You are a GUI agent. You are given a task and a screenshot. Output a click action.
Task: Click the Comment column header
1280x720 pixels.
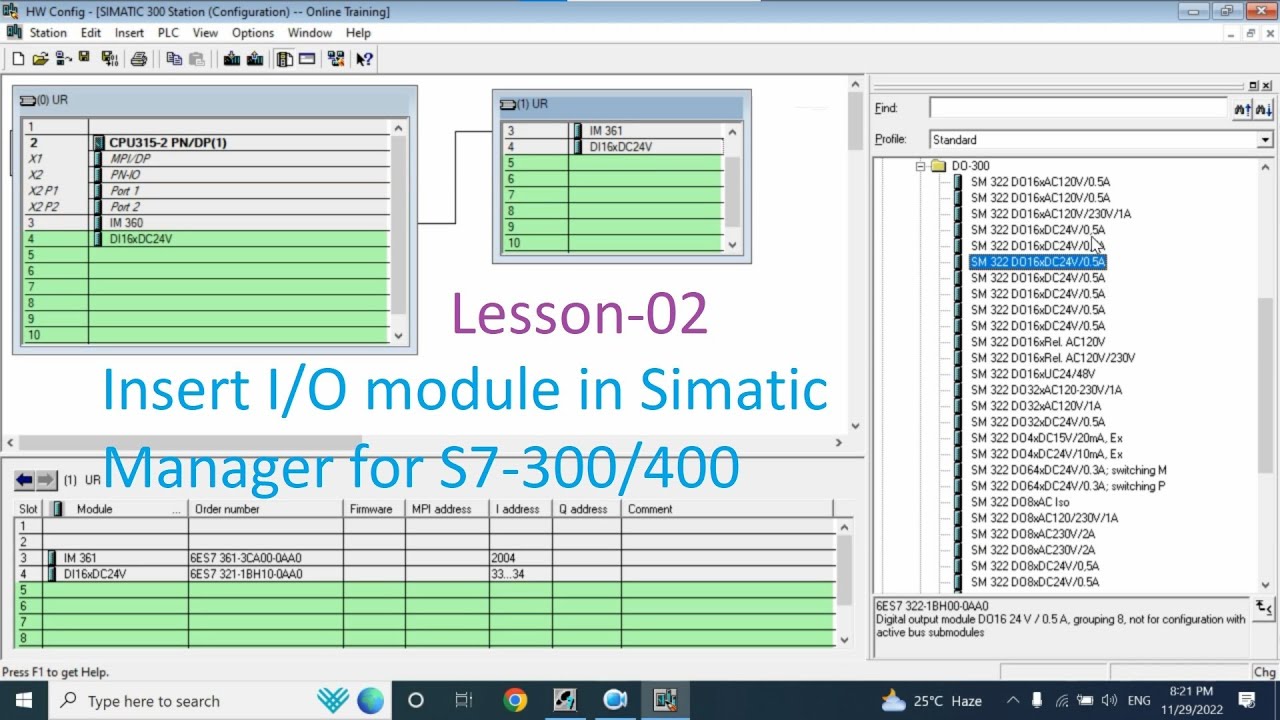[727, 509]
